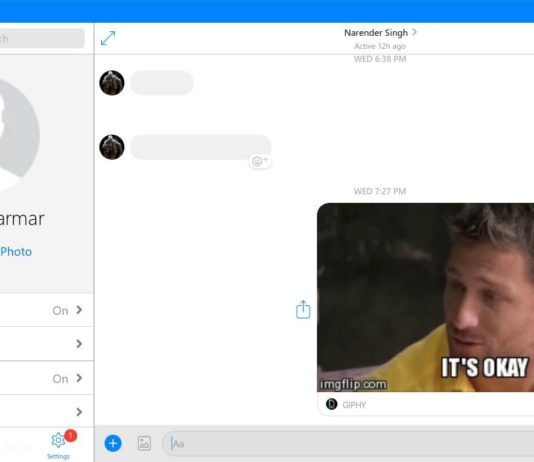This screenshot has height=462, width=534.
Task: Select the shorter blurred message bubble
Action: [x=162, y=83]
